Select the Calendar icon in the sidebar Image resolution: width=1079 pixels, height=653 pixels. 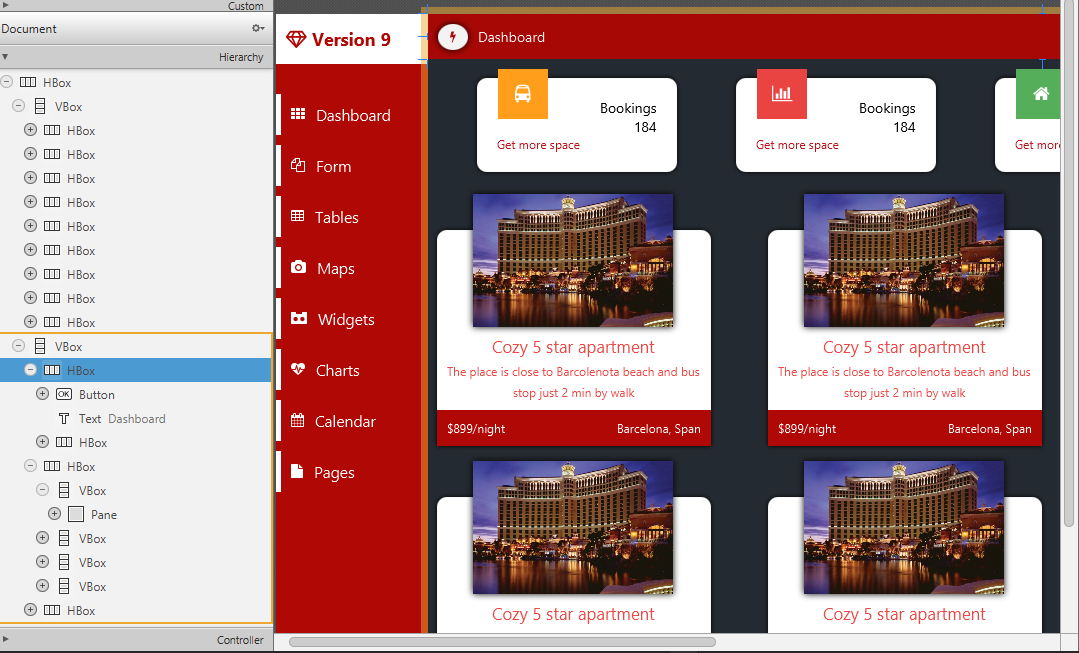[x=298, y=421]
